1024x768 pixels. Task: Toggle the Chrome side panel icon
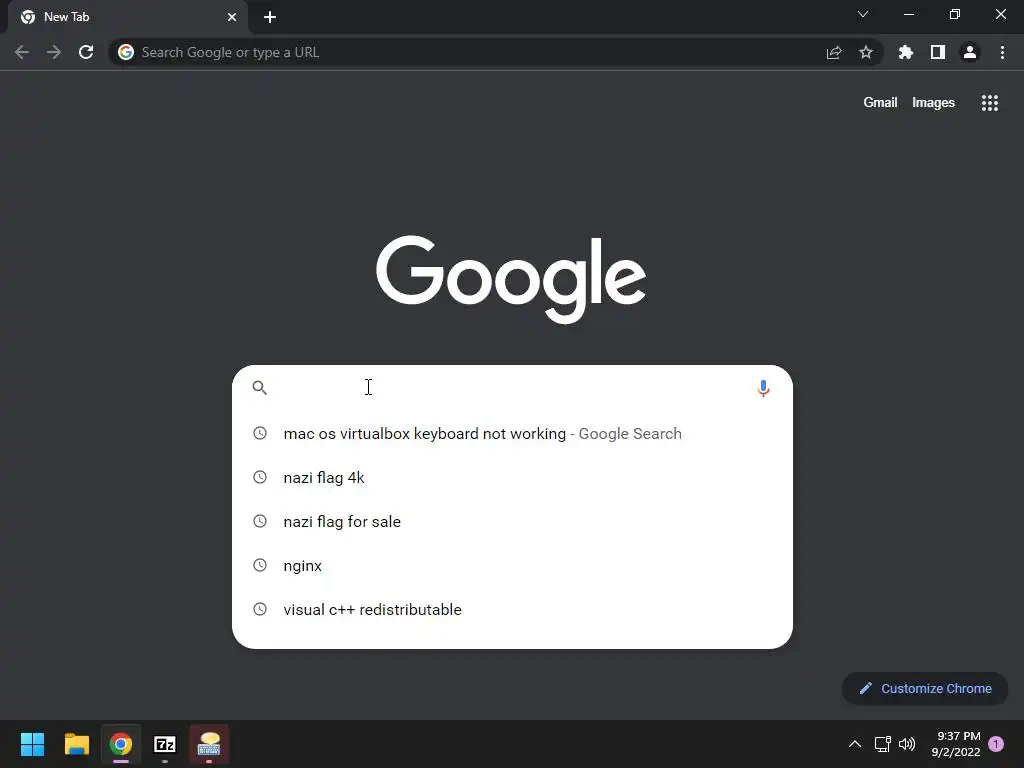click(938, 52)
